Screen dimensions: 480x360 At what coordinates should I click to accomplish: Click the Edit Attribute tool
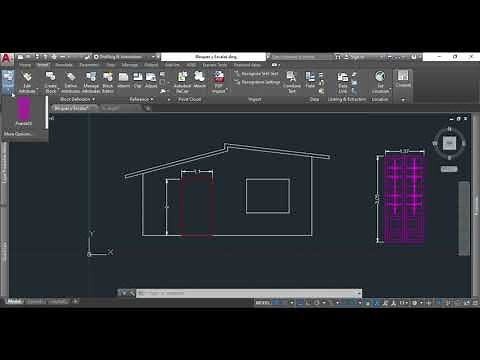click(x=27, y=83)
